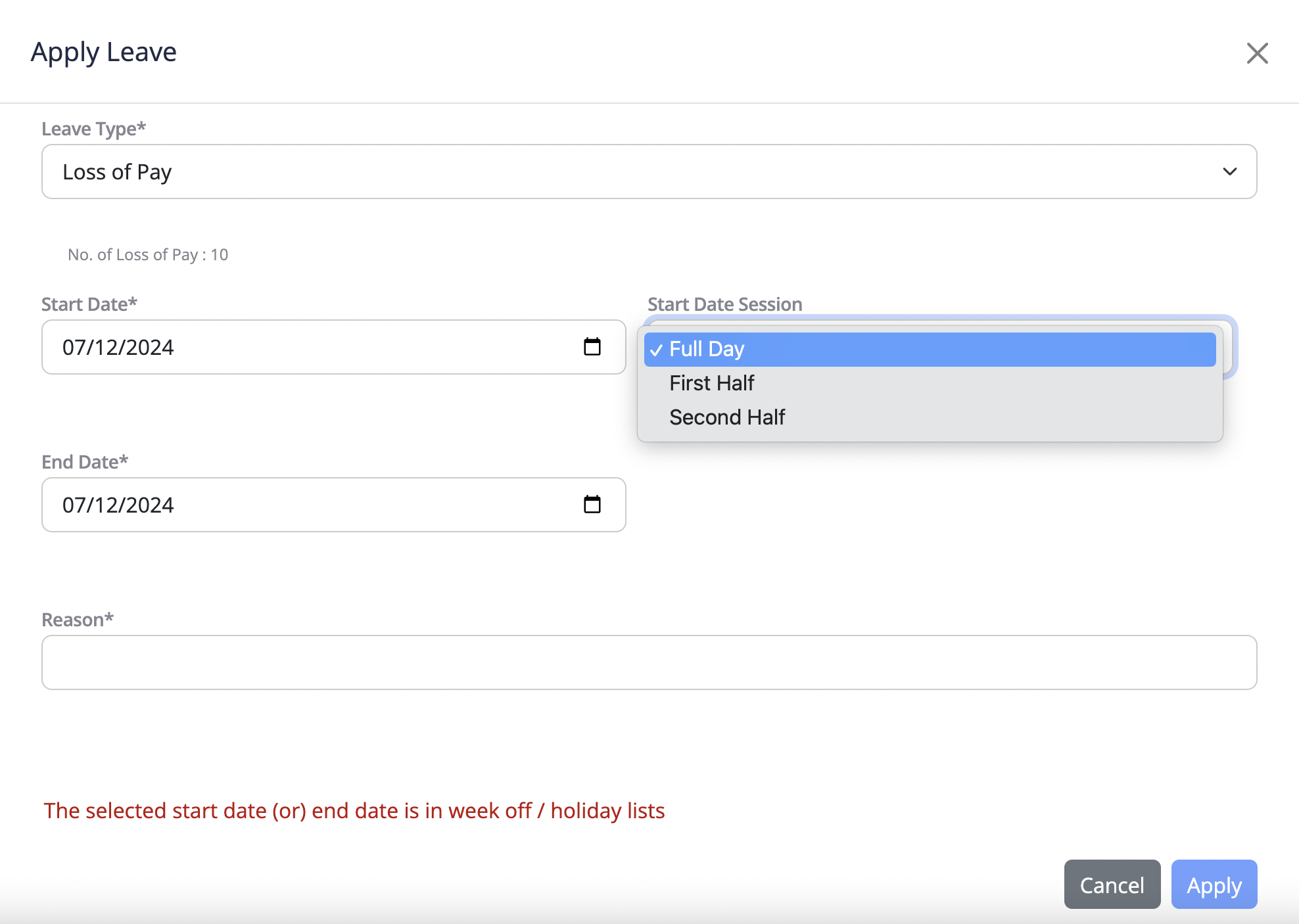Click the Apply Leave dialog title
The height and width of the screenshot is (924, 1299).
pos(104,52)
